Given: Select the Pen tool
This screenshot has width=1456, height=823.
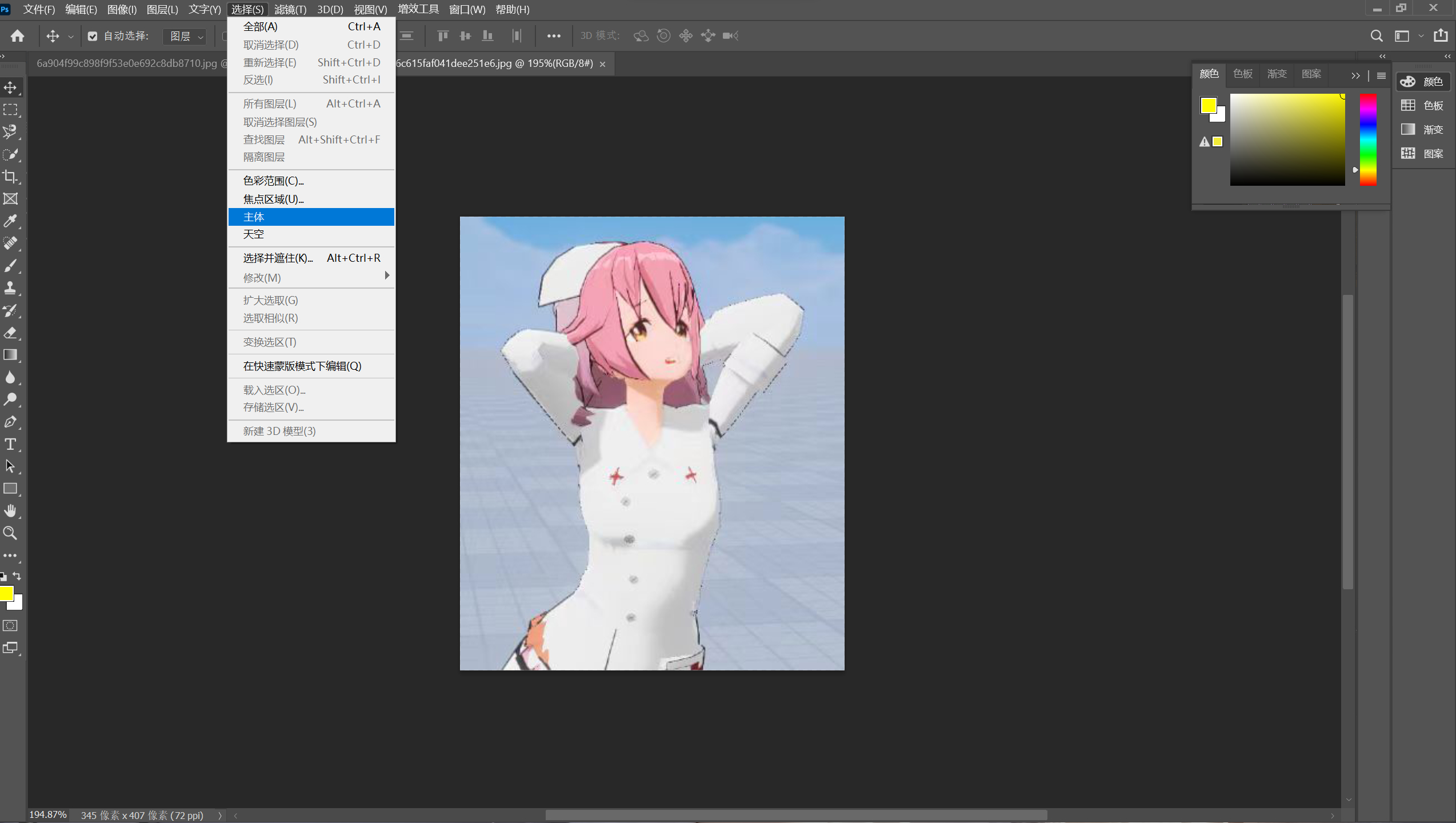Looking at the screenshot, I should tap(10, 421).
